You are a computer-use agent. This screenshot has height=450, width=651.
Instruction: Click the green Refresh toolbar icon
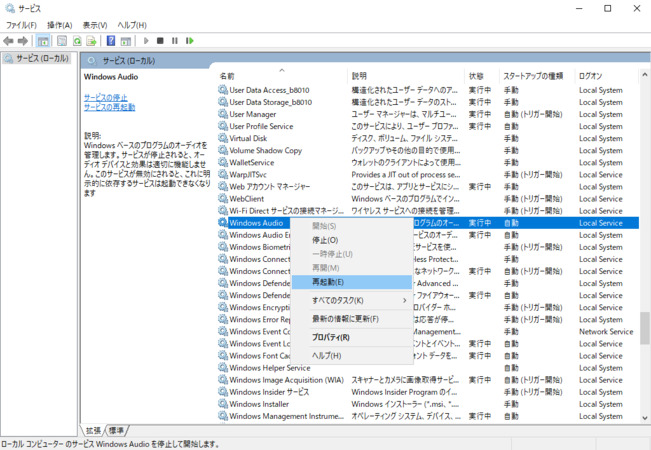77,41
